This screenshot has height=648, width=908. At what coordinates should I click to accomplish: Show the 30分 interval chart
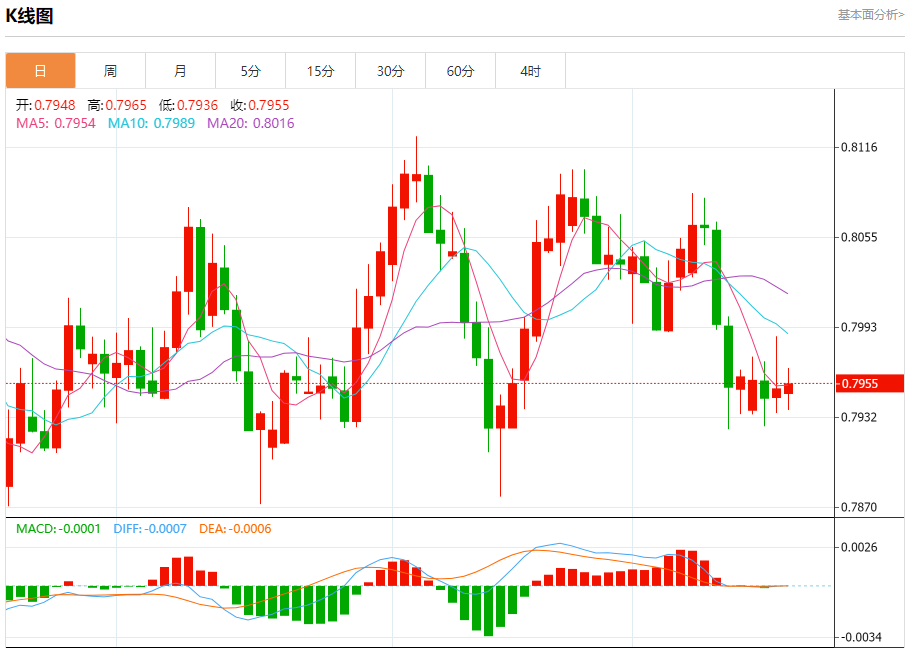[x=391, y=71]
